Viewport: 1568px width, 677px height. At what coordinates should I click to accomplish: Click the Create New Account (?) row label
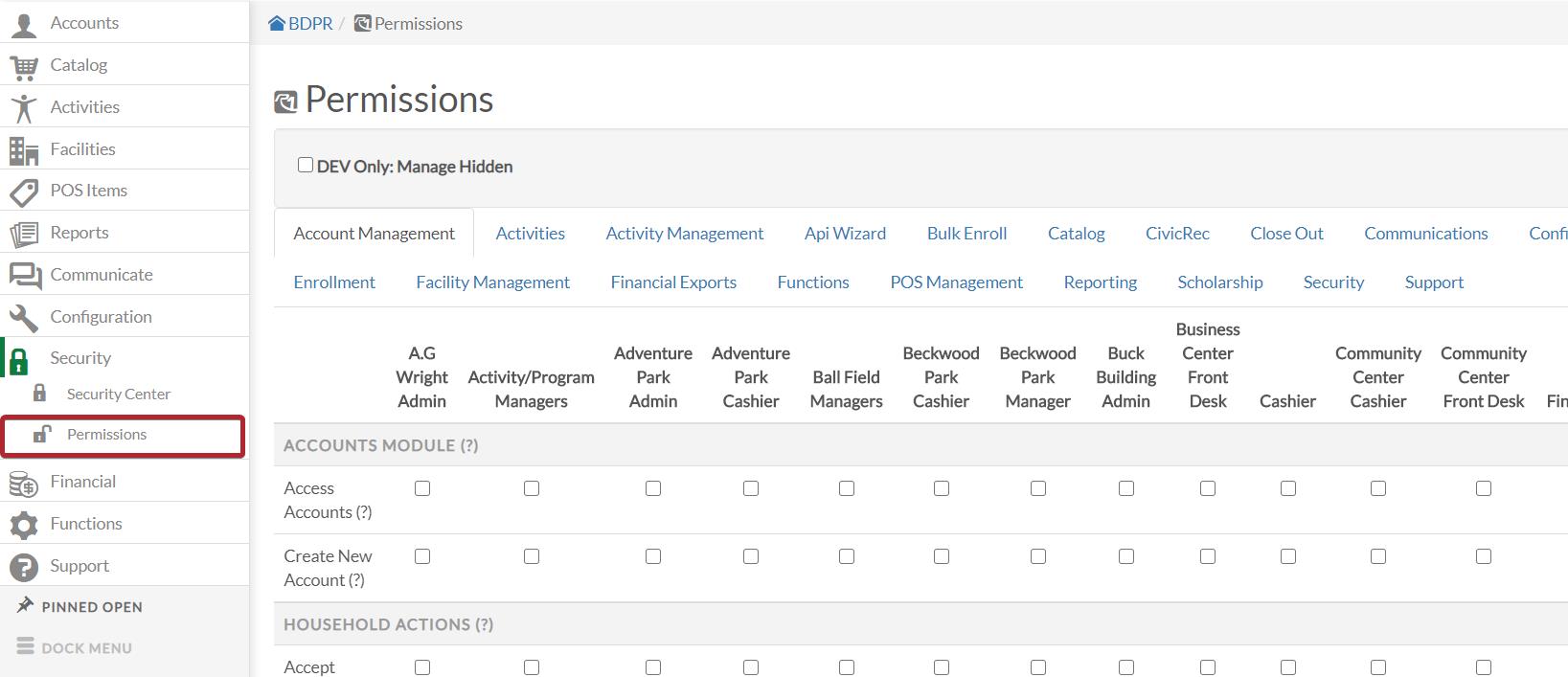pos(329,568)
